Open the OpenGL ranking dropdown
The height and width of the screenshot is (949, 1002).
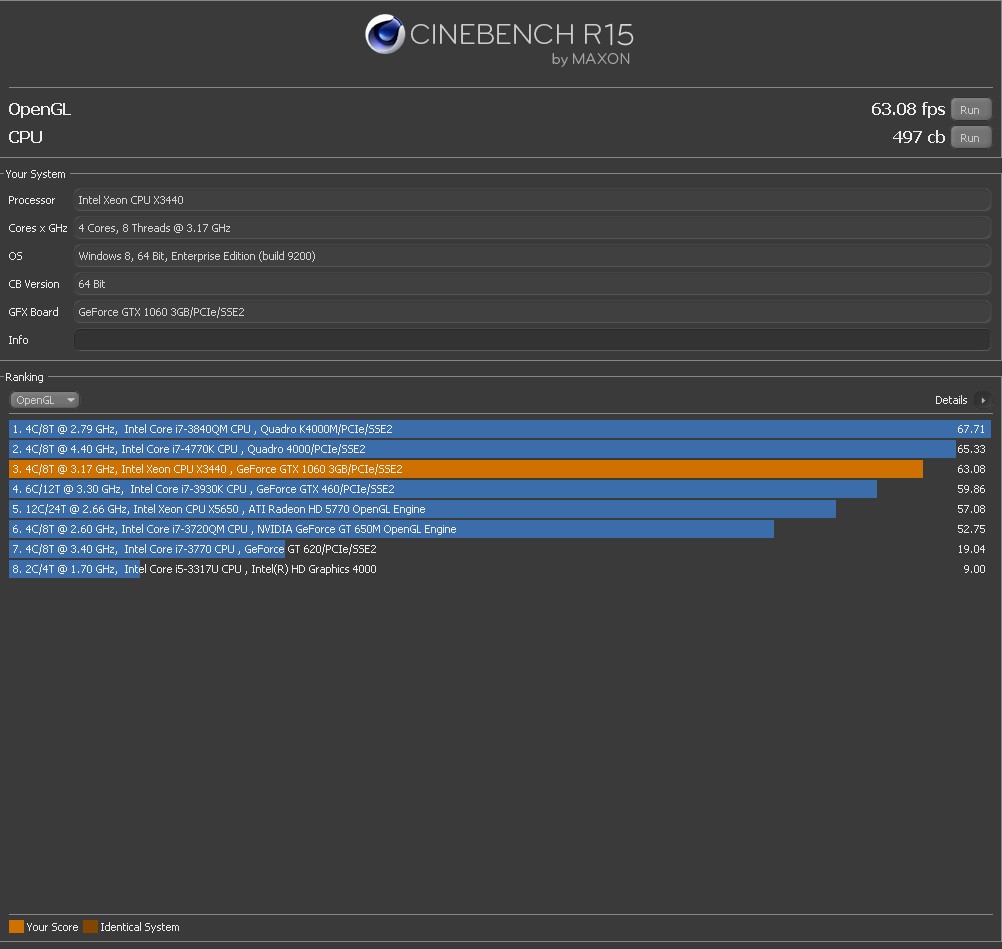point(45,400)
